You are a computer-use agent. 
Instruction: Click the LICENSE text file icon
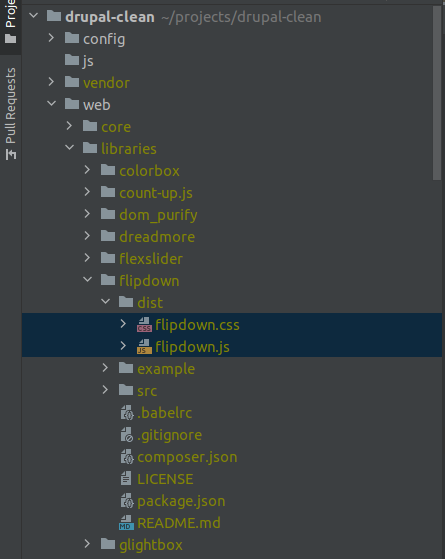pos(126,479)
